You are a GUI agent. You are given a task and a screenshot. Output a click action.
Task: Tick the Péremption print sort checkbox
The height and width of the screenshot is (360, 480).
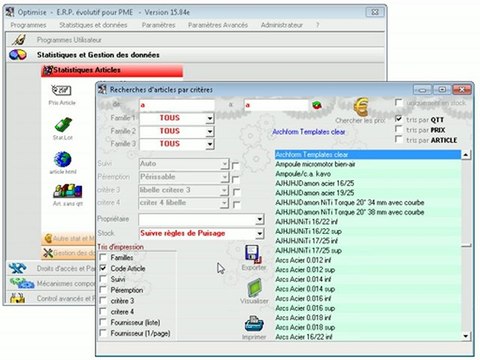(103, 290)
